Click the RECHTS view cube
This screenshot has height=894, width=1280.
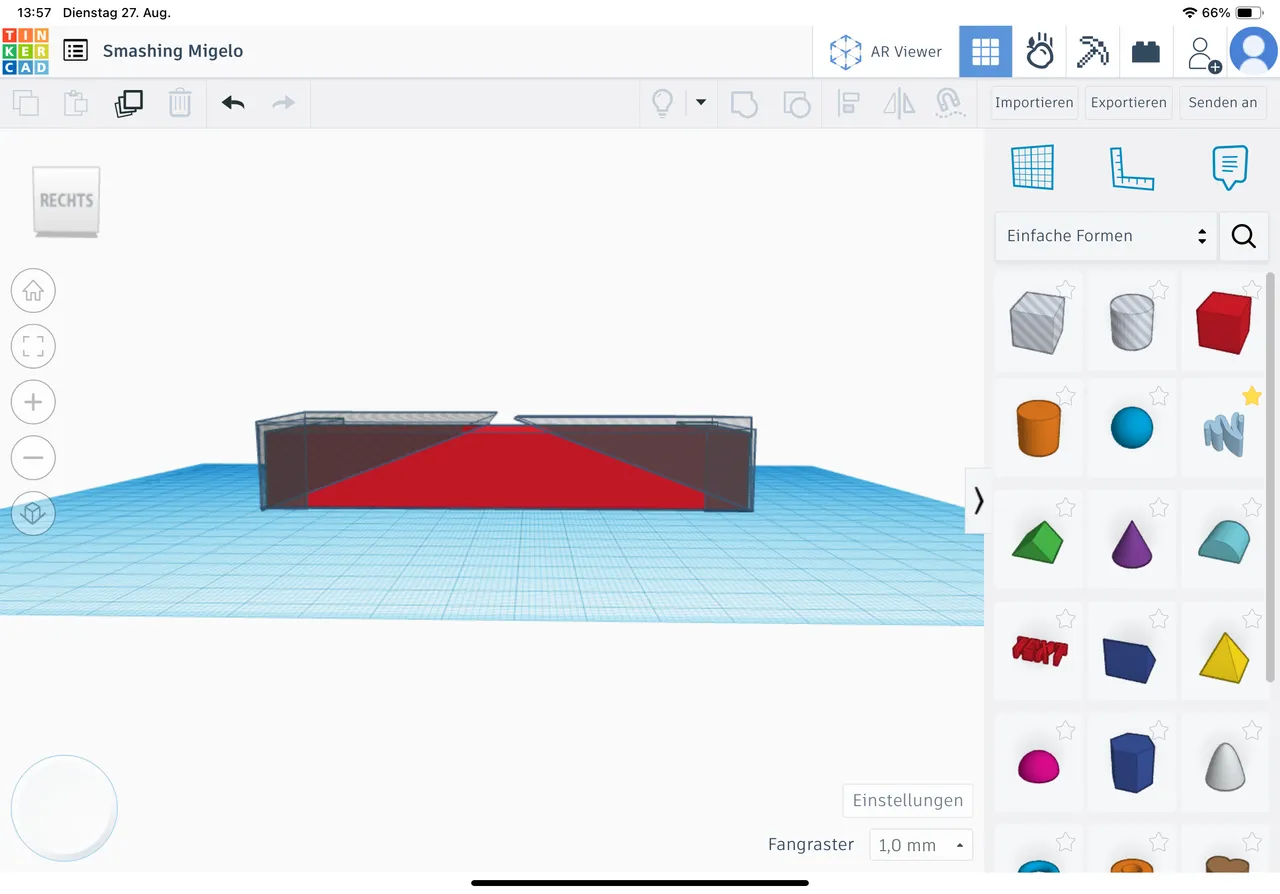(67, 201)
